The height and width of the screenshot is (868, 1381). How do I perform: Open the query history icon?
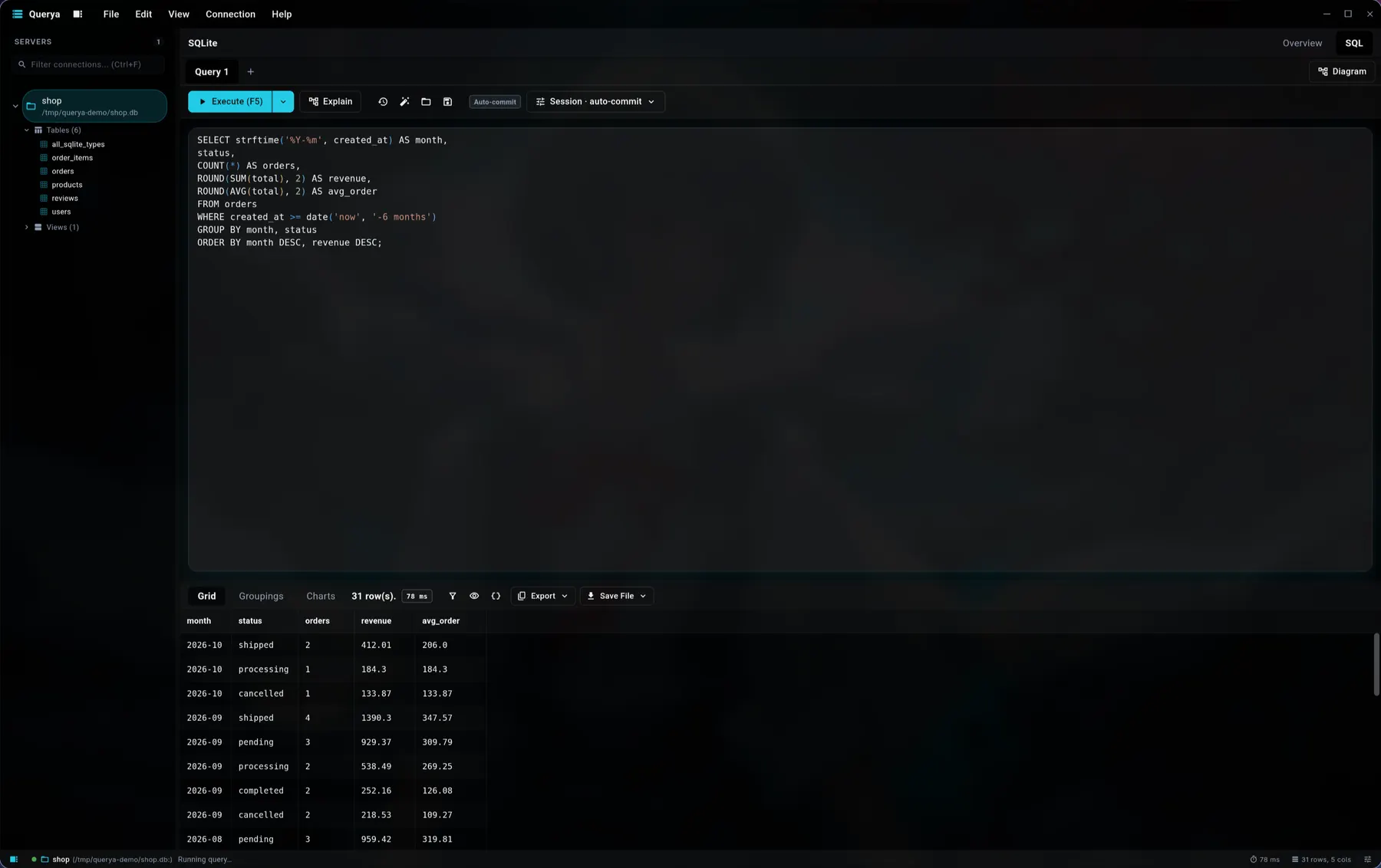(383, 102)
